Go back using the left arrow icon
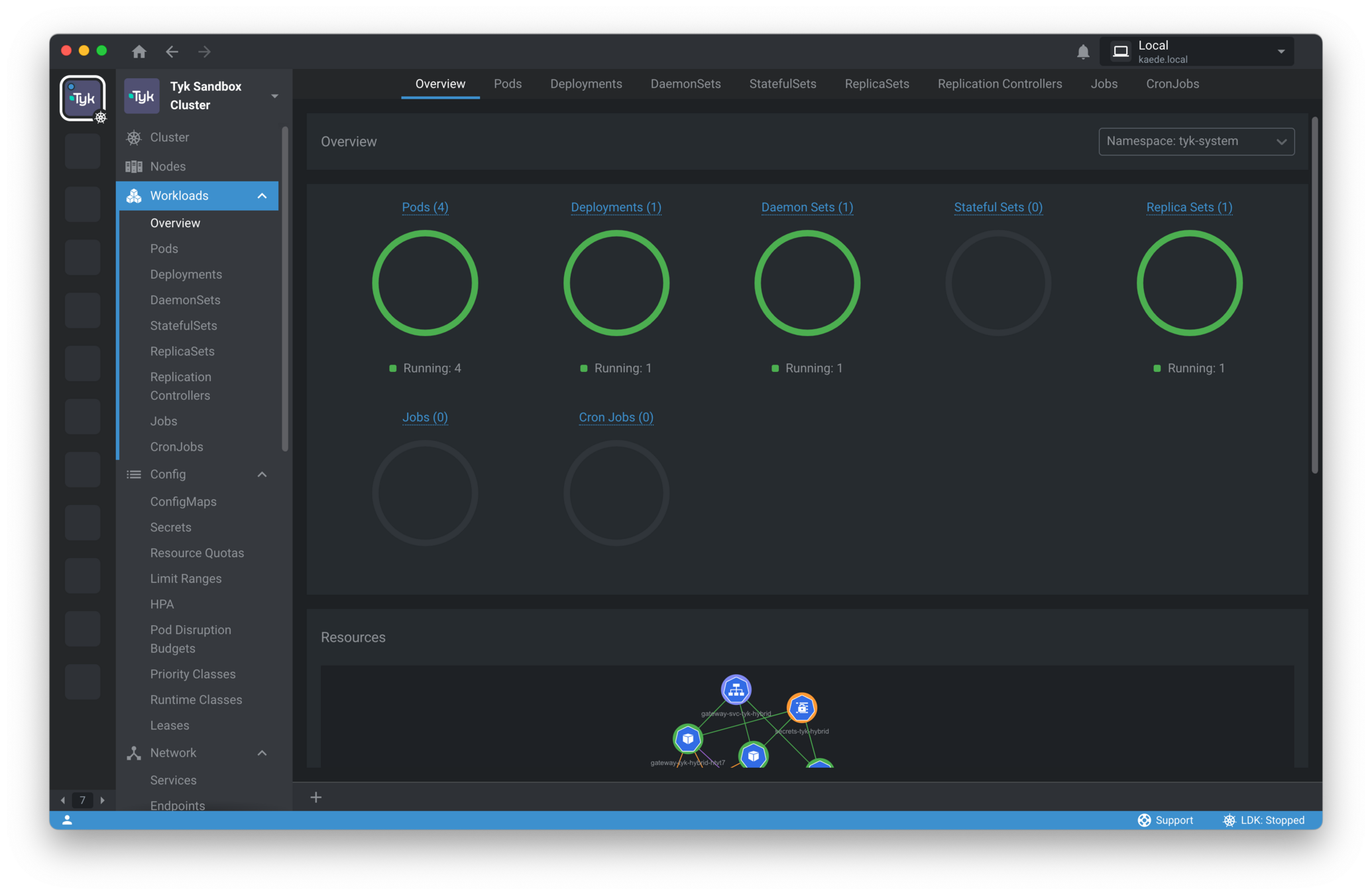1372x895 pixels. (172, 52)
